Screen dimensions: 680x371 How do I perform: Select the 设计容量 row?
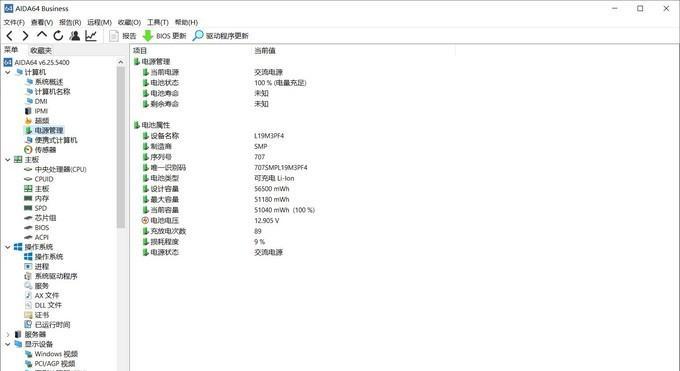216,189
